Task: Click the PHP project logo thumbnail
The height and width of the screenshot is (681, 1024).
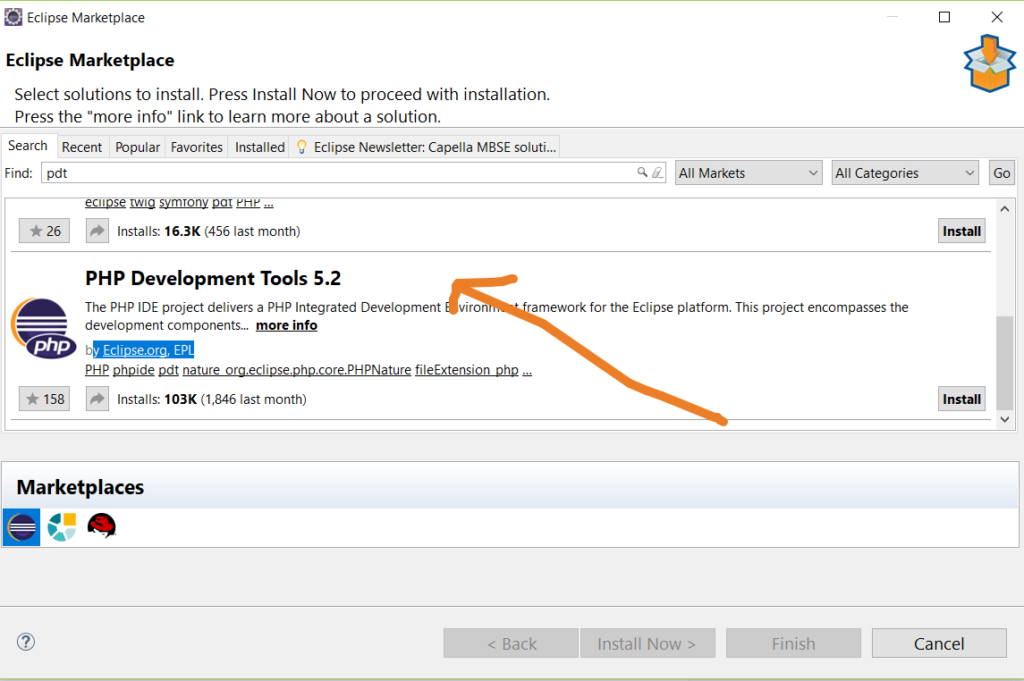Action: [43, 327]
